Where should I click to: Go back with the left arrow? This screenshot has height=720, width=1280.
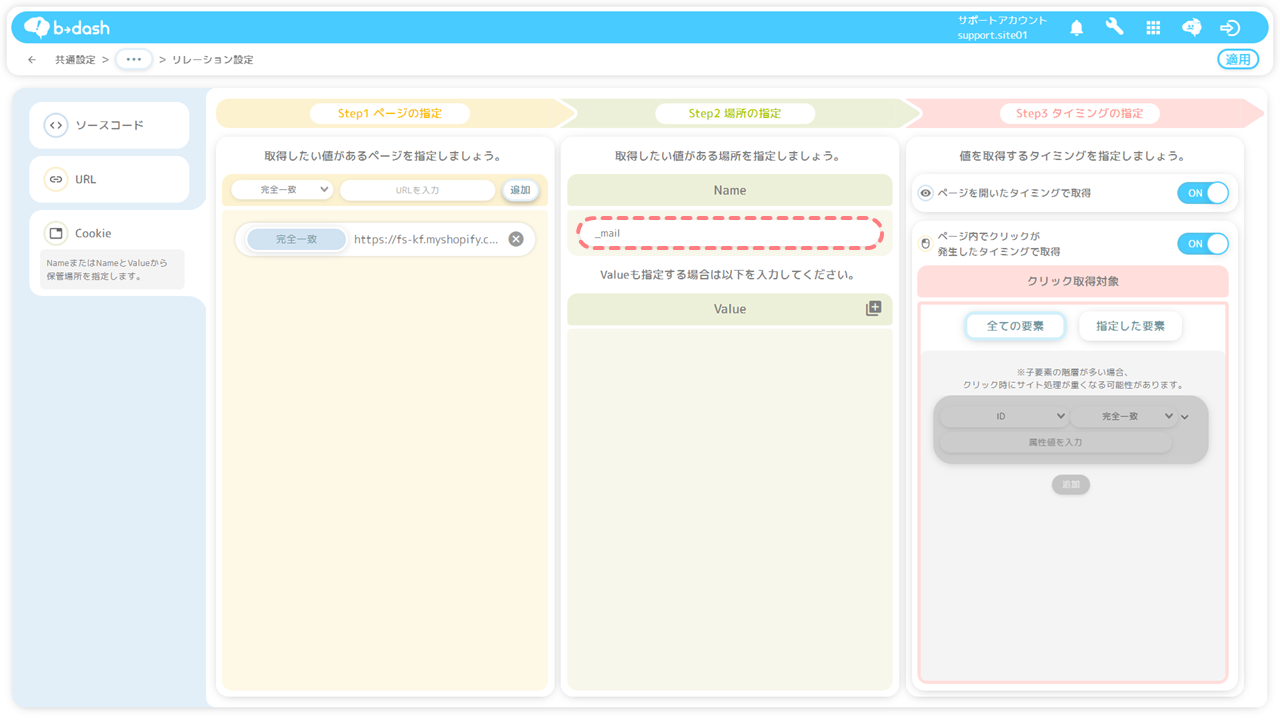[32, 60]
